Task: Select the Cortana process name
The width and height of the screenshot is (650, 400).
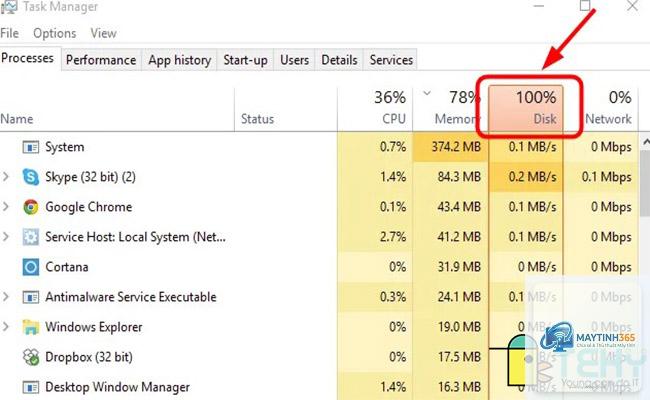Action: pyautogui.click(x=67, y=267)
